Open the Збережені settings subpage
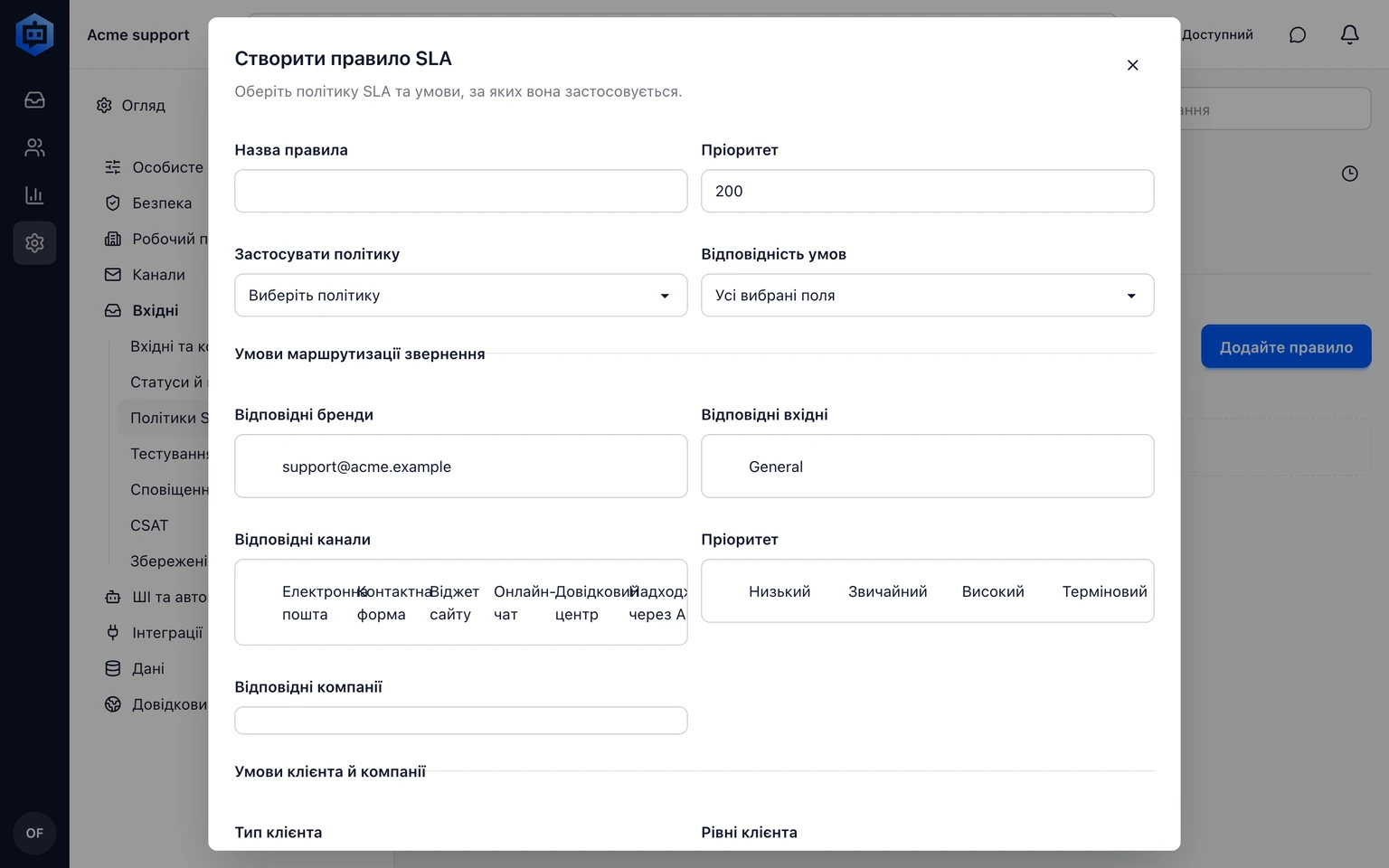This screenshot has width=1389, height=868. coord(169,561)
